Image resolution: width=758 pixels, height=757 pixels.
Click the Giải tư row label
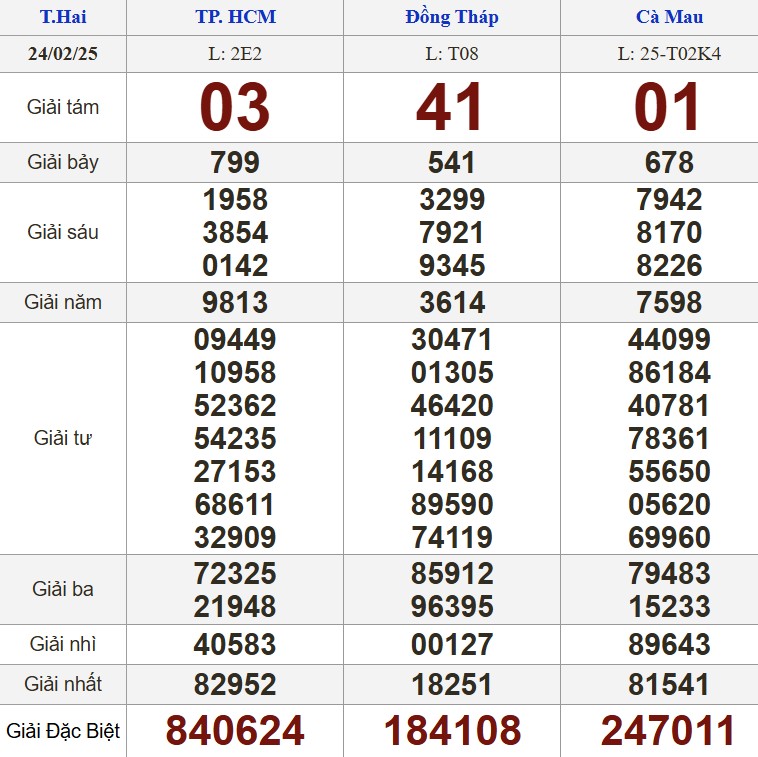62,438
